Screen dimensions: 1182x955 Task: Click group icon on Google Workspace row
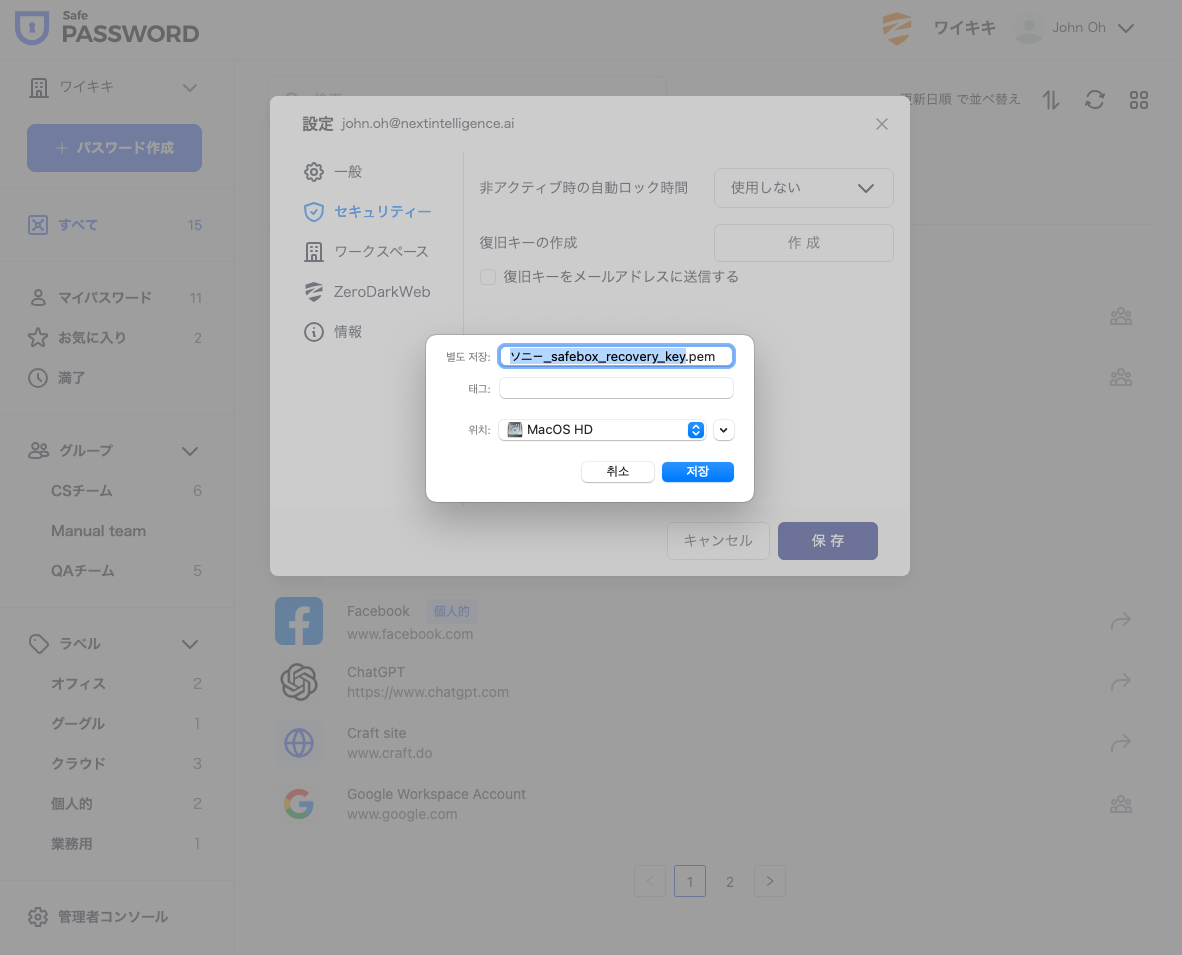point(1120,804)
